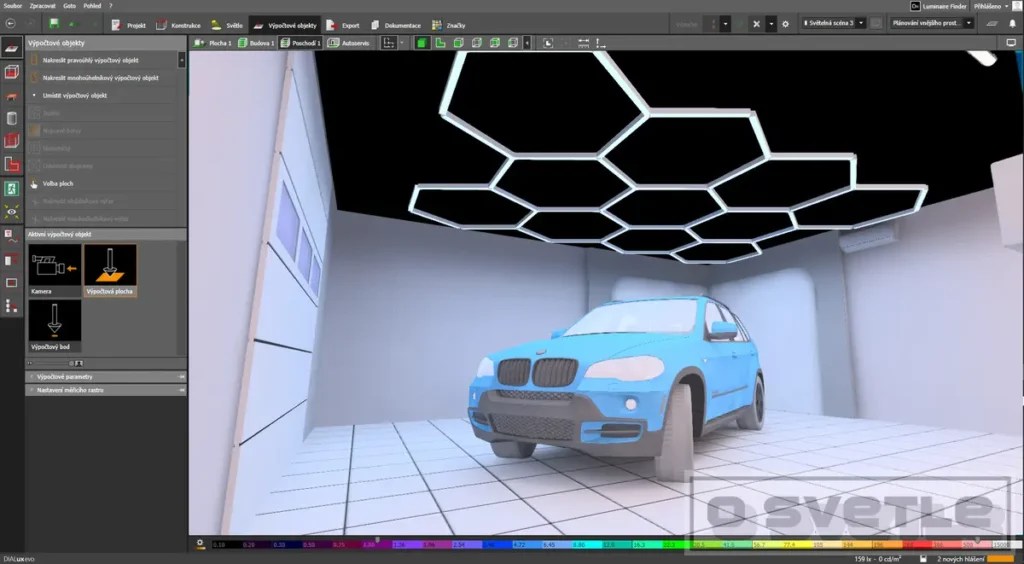Image resolution: width=1024 pixels, height=564 pixels.
Task: Click the zoom-to-fit view icon
Action: (x=548, y=43)
